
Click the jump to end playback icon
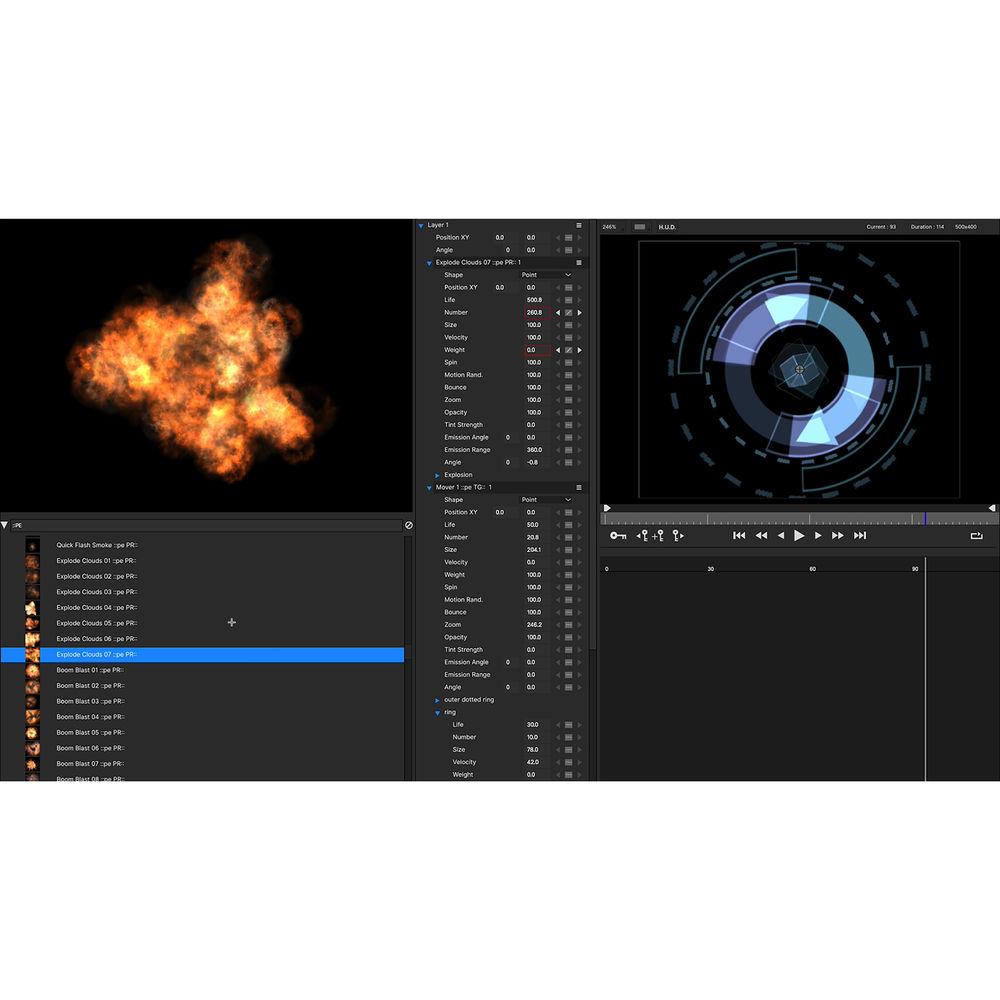[859, 535]
